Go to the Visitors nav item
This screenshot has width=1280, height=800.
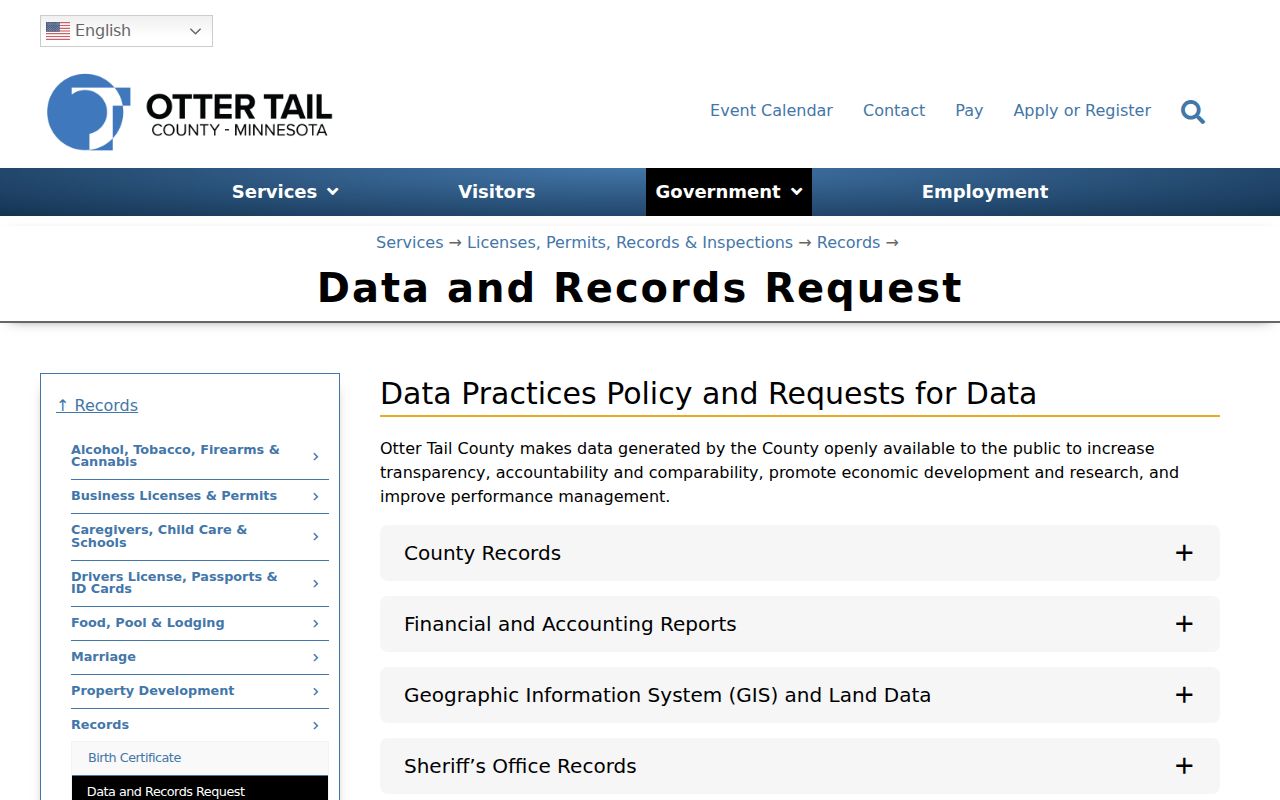pyautogui.click(x=497, y=192)
